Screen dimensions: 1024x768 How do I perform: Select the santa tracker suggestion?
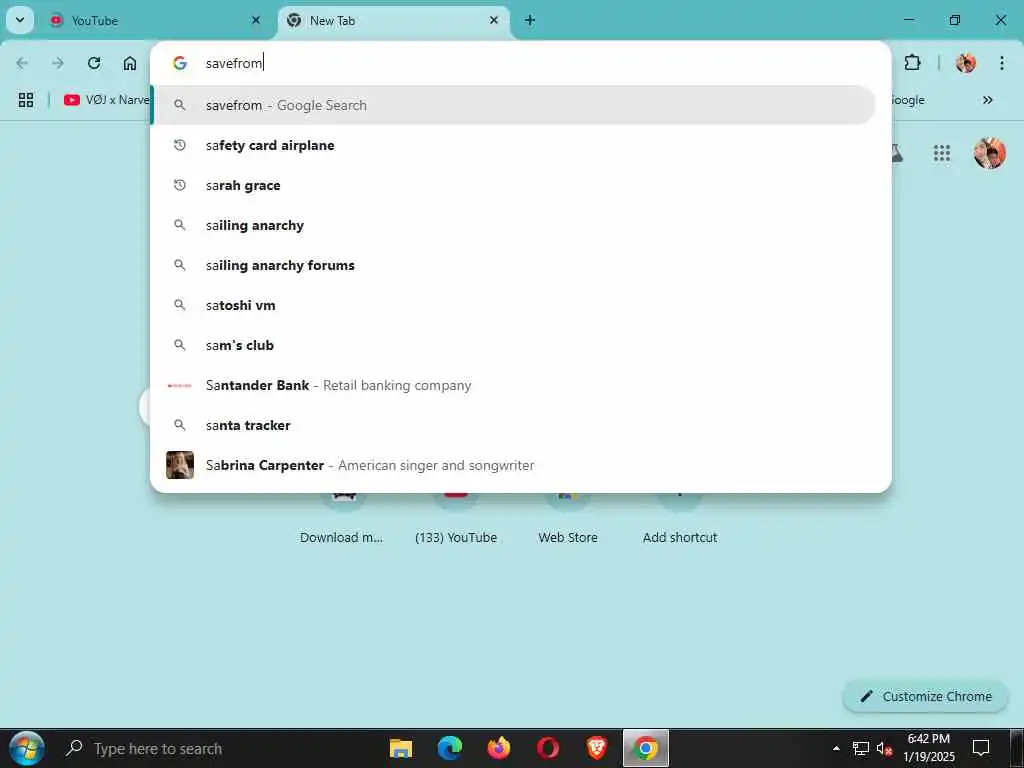[x=520, y=425]
